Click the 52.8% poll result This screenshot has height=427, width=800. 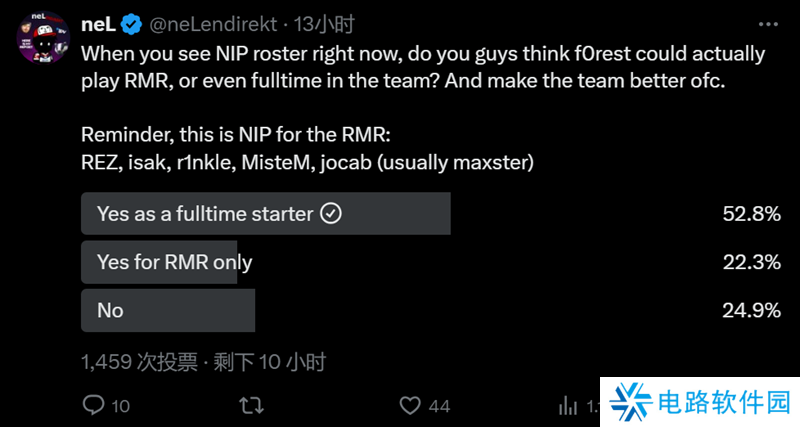(x=751, y=213)
